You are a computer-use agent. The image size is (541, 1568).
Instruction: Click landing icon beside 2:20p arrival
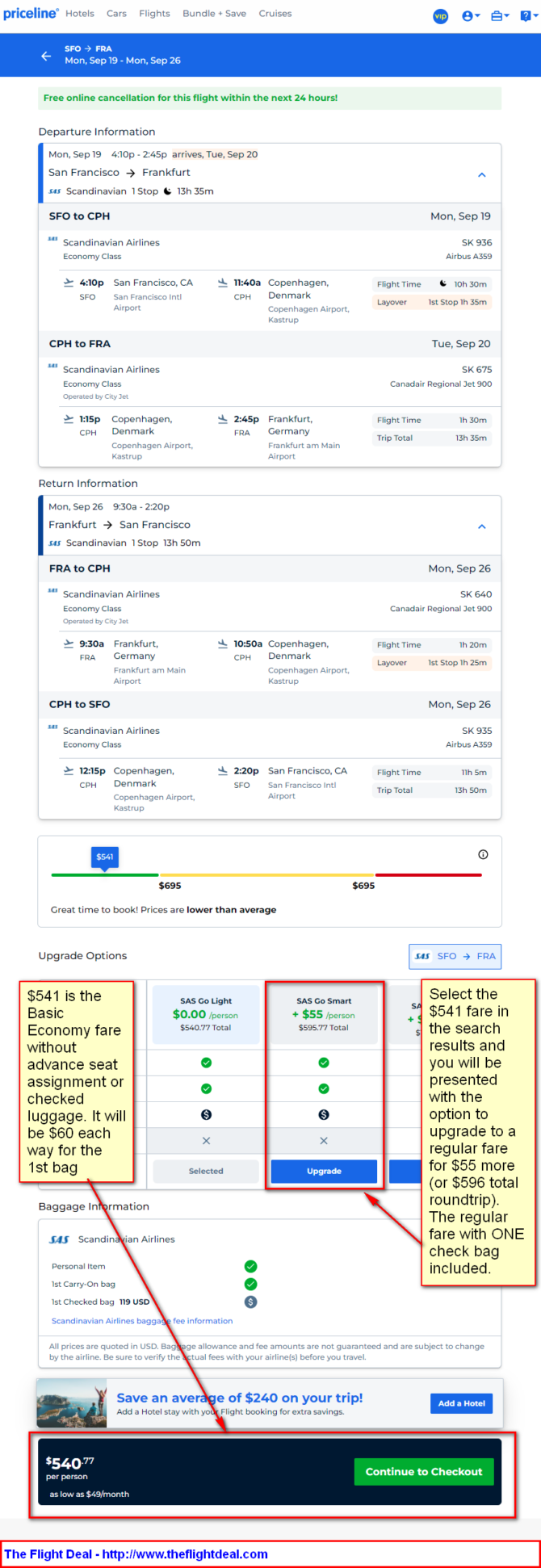coord(223,771)
